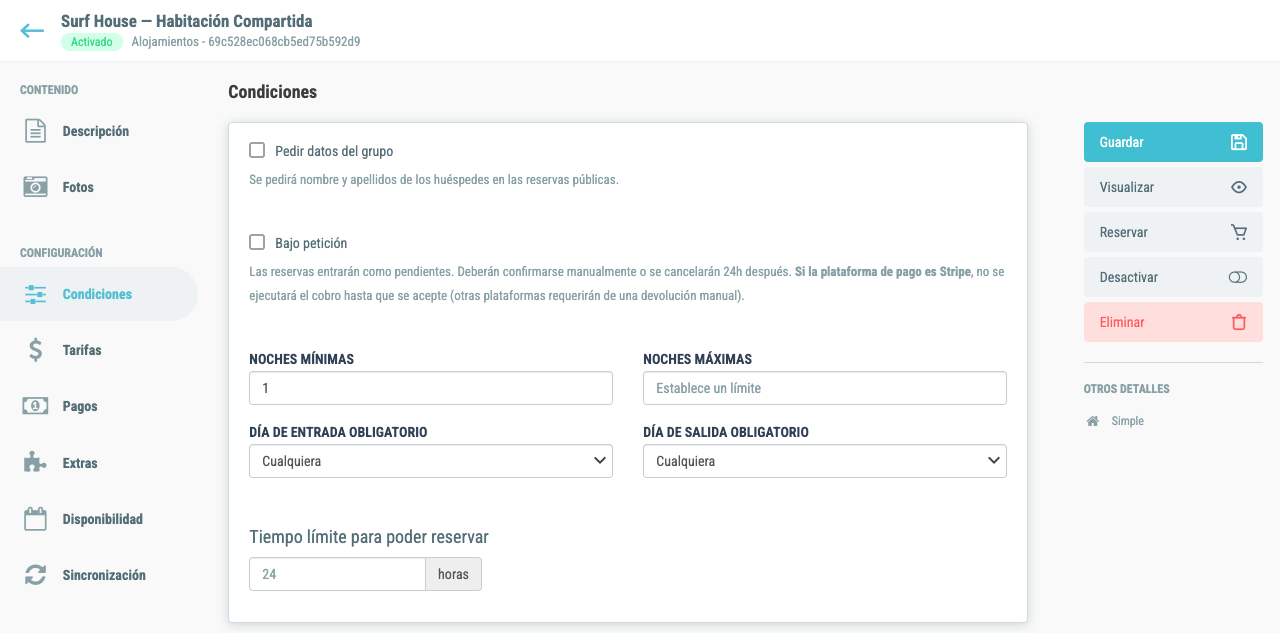Focus the Noches máximas input field
The width and height of the screenshot is (1280, 633).
click(x=825, y=388)
